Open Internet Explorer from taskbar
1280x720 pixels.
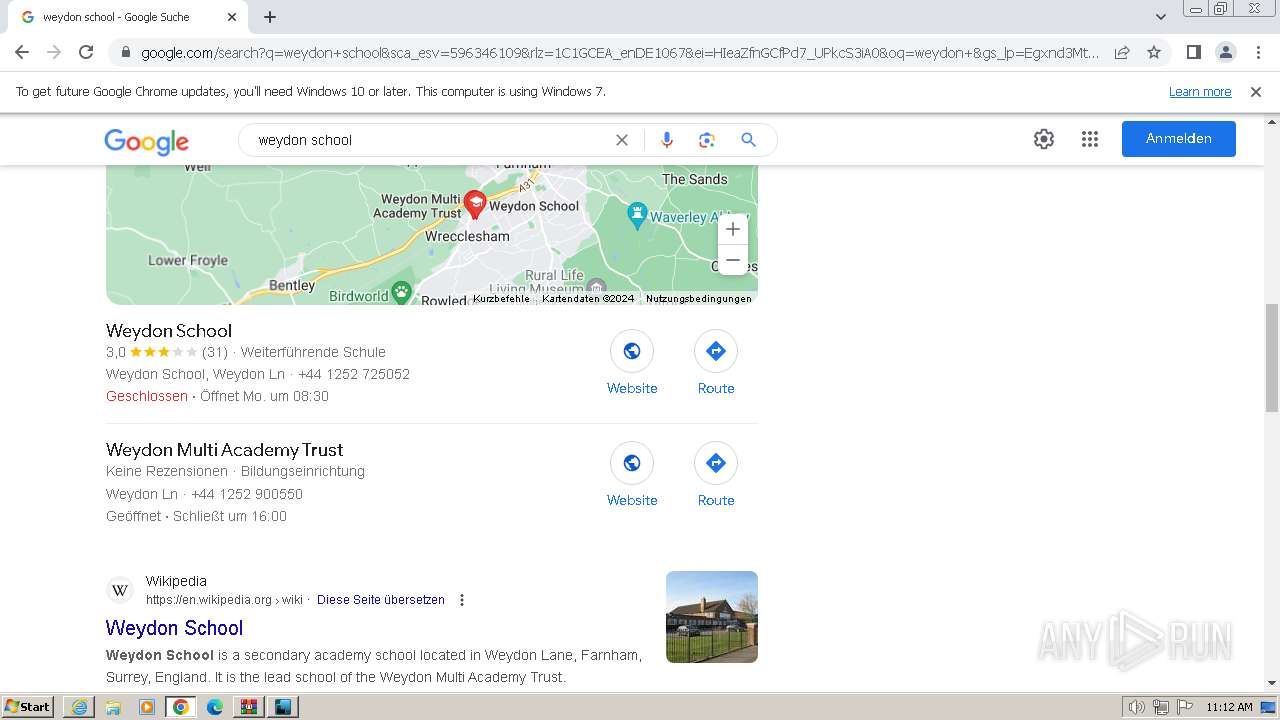79,707
